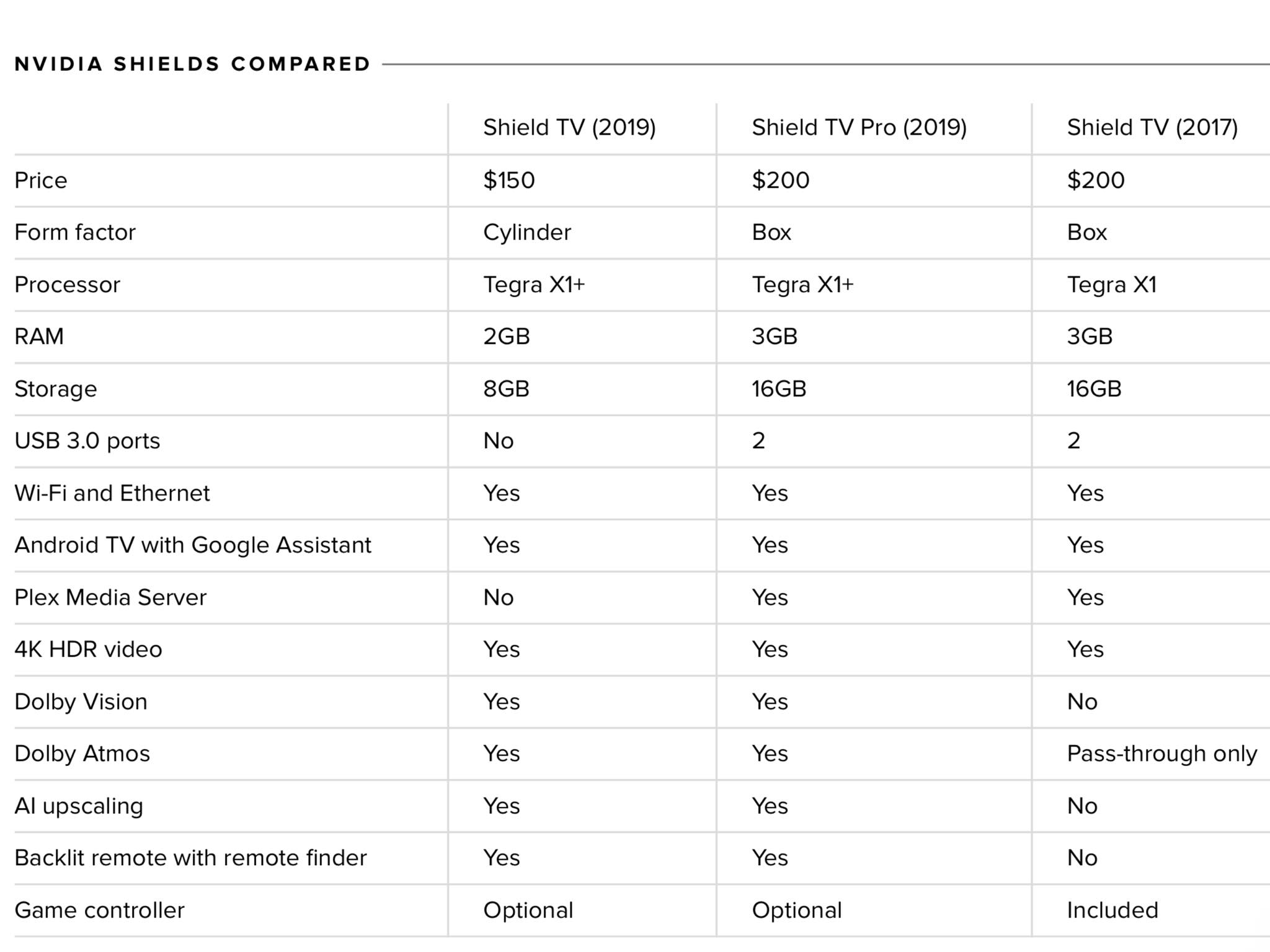Click the Cylinder form factor cell

(x=527, y=233)
